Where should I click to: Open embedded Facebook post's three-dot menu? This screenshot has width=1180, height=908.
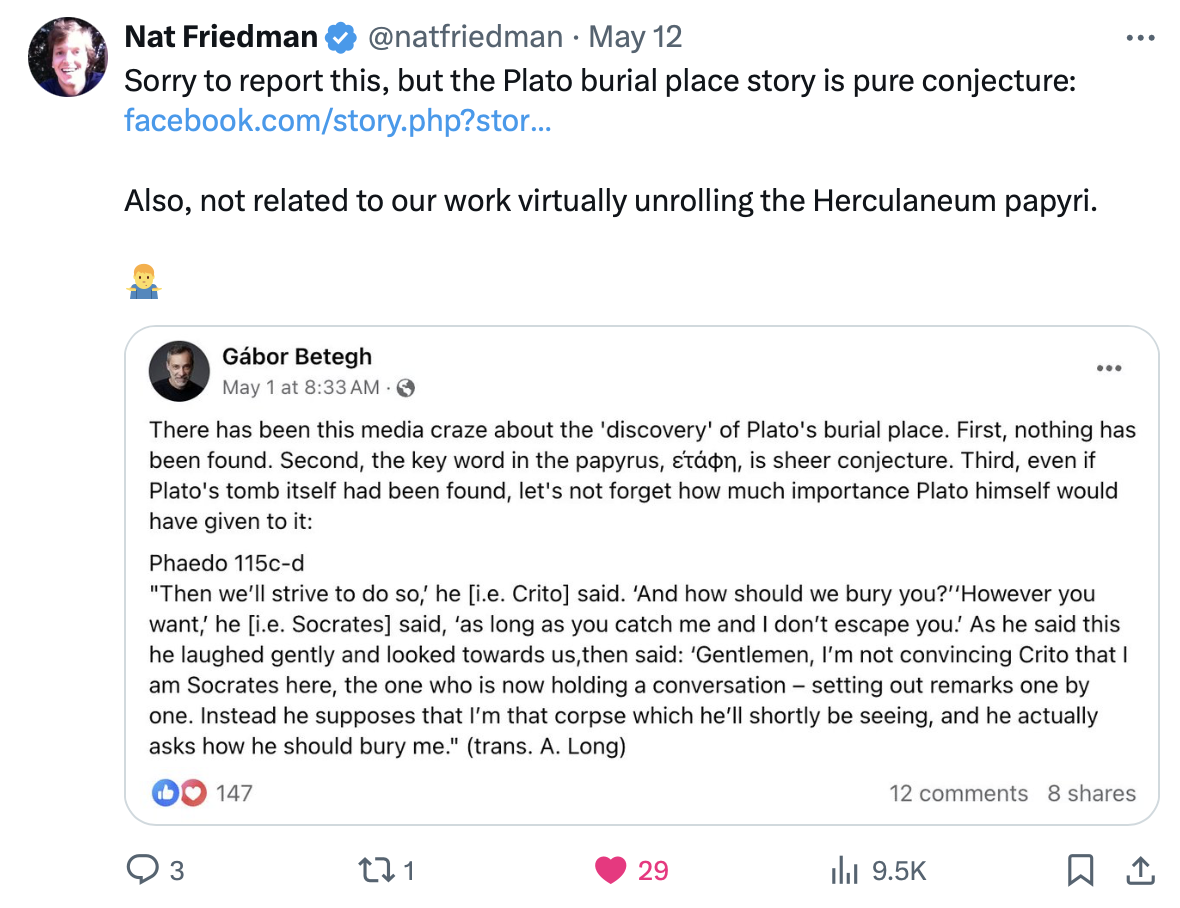(x=1108, y=368)
